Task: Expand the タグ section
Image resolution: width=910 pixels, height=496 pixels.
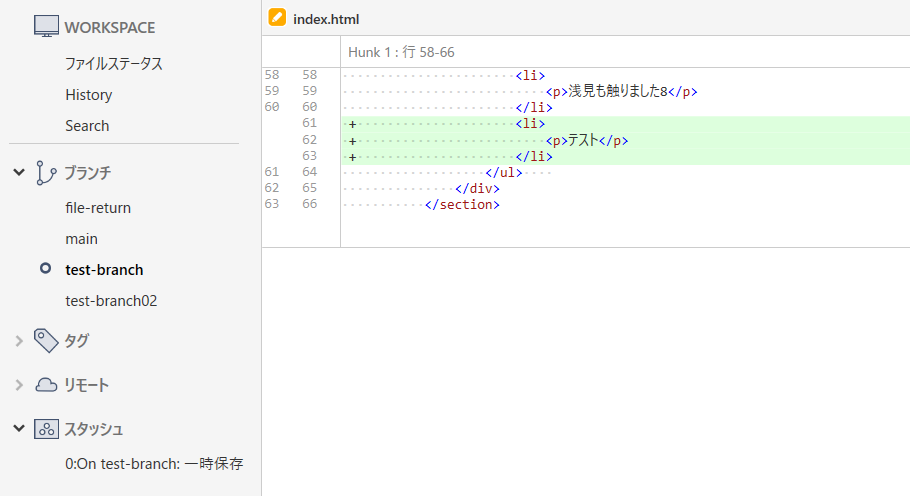Action: [19, 341]
